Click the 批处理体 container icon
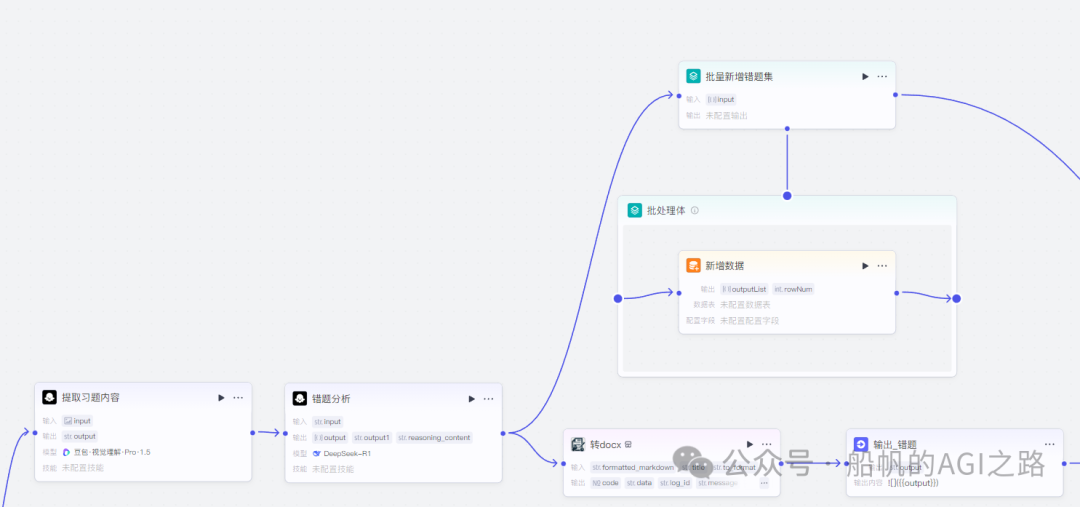The image size is (1080, 507). point(634,210)
